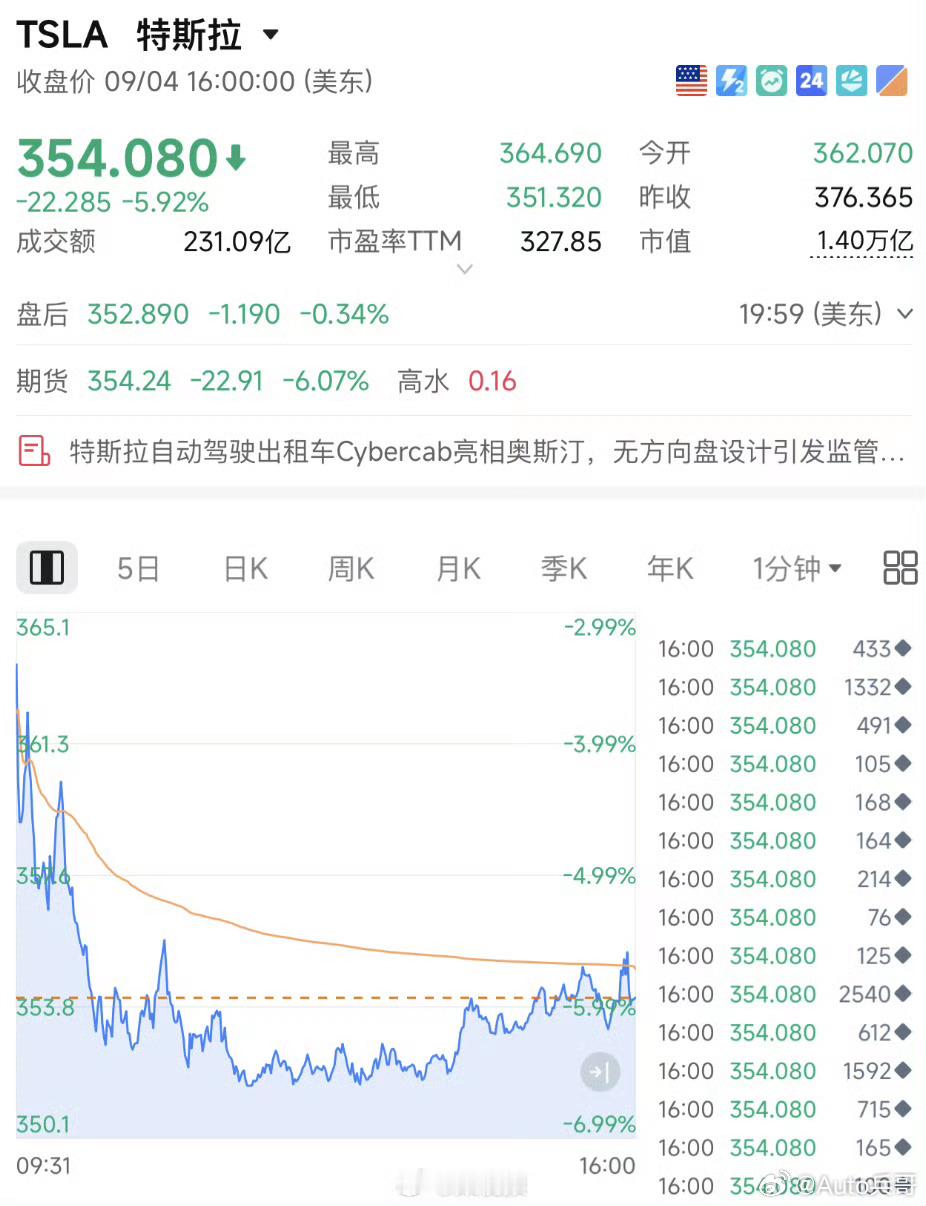This screenshot has width=926, height=1206.
Task: Switch to the 季K chart tab
Action: [564, 569]
